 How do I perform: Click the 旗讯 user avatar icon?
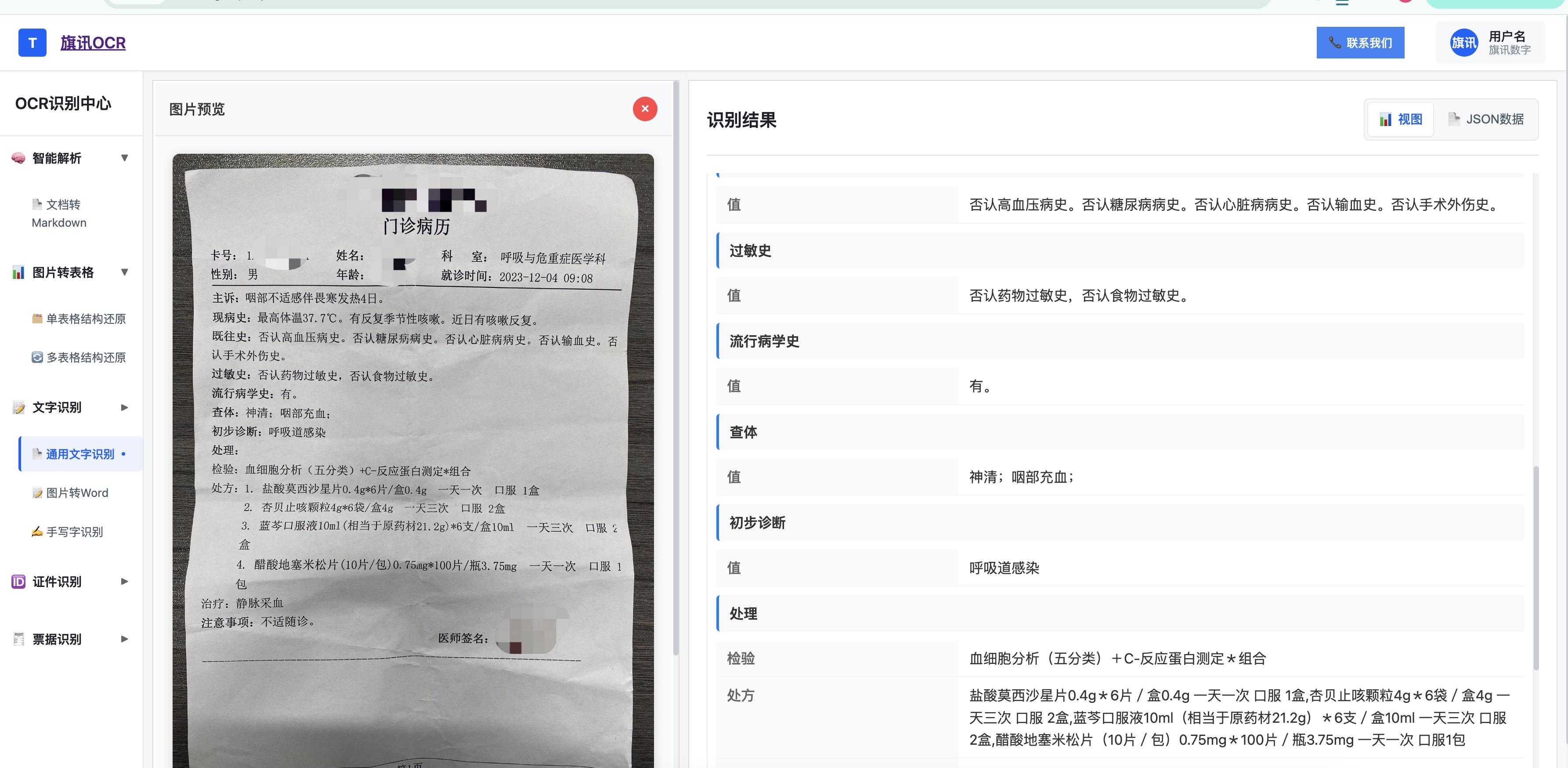click(x=1463, y=43)
